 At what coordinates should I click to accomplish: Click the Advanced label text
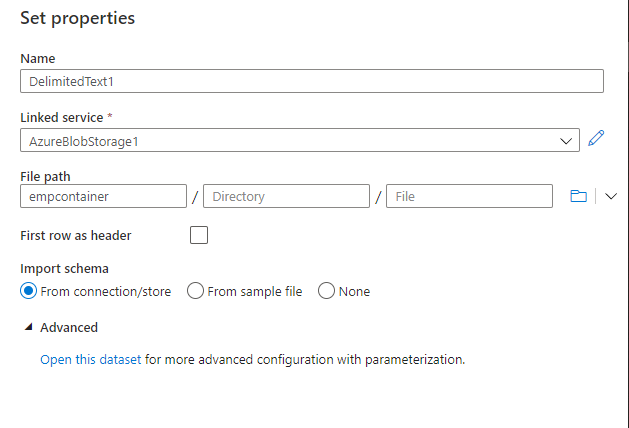click(x=69, y=327)
